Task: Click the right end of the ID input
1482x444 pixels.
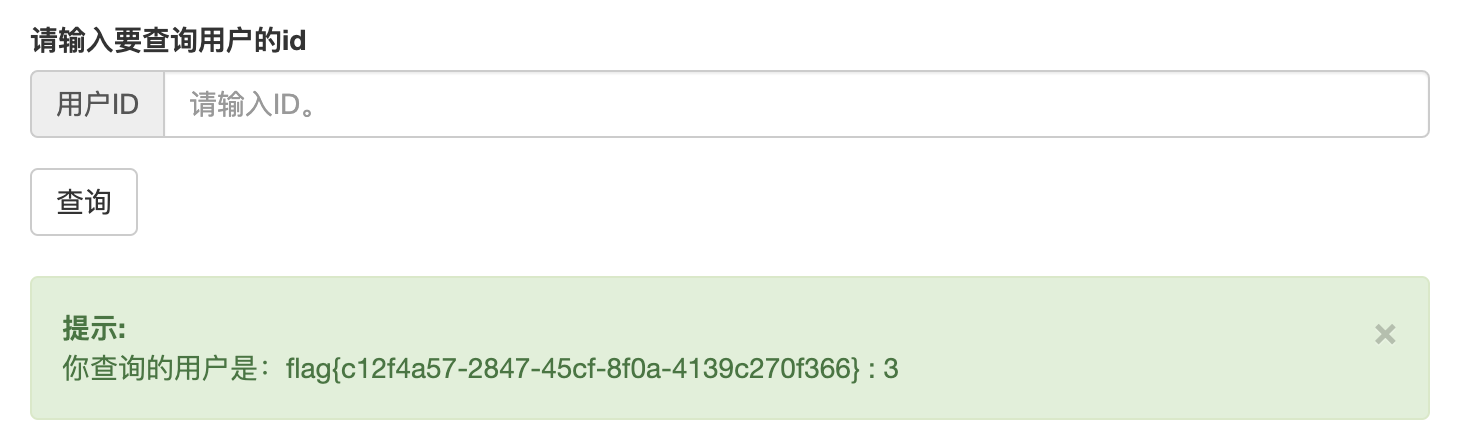Action: pos(1400,104)
